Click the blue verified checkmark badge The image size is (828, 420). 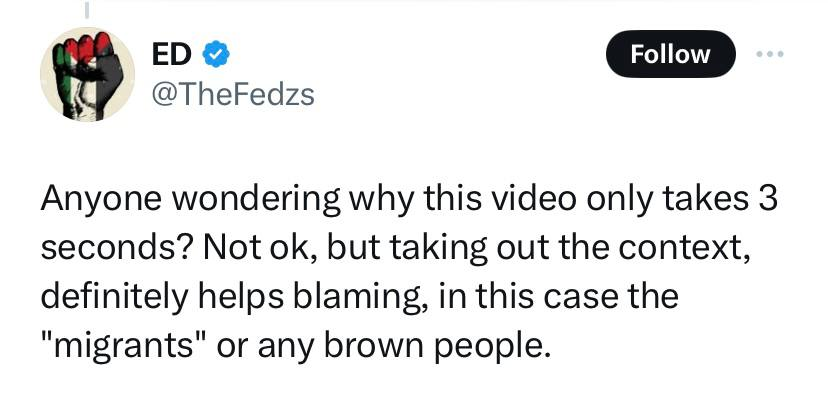(x=215, y=53)
